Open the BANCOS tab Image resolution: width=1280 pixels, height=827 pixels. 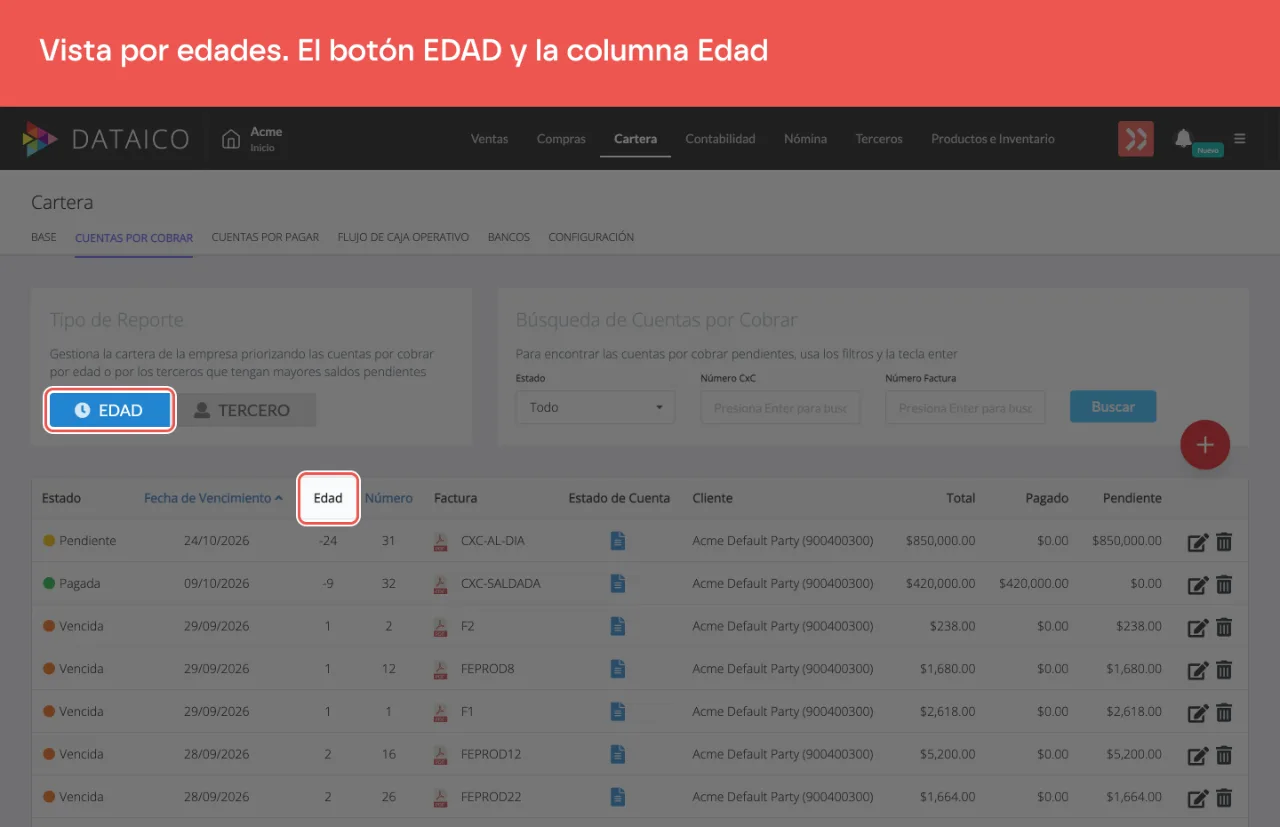click(x=509, y=238)
